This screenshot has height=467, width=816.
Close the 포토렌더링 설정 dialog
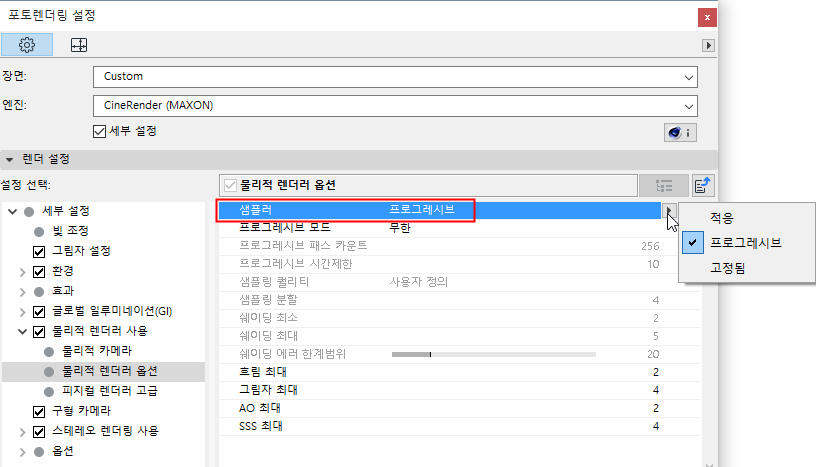tap(707, 17)
